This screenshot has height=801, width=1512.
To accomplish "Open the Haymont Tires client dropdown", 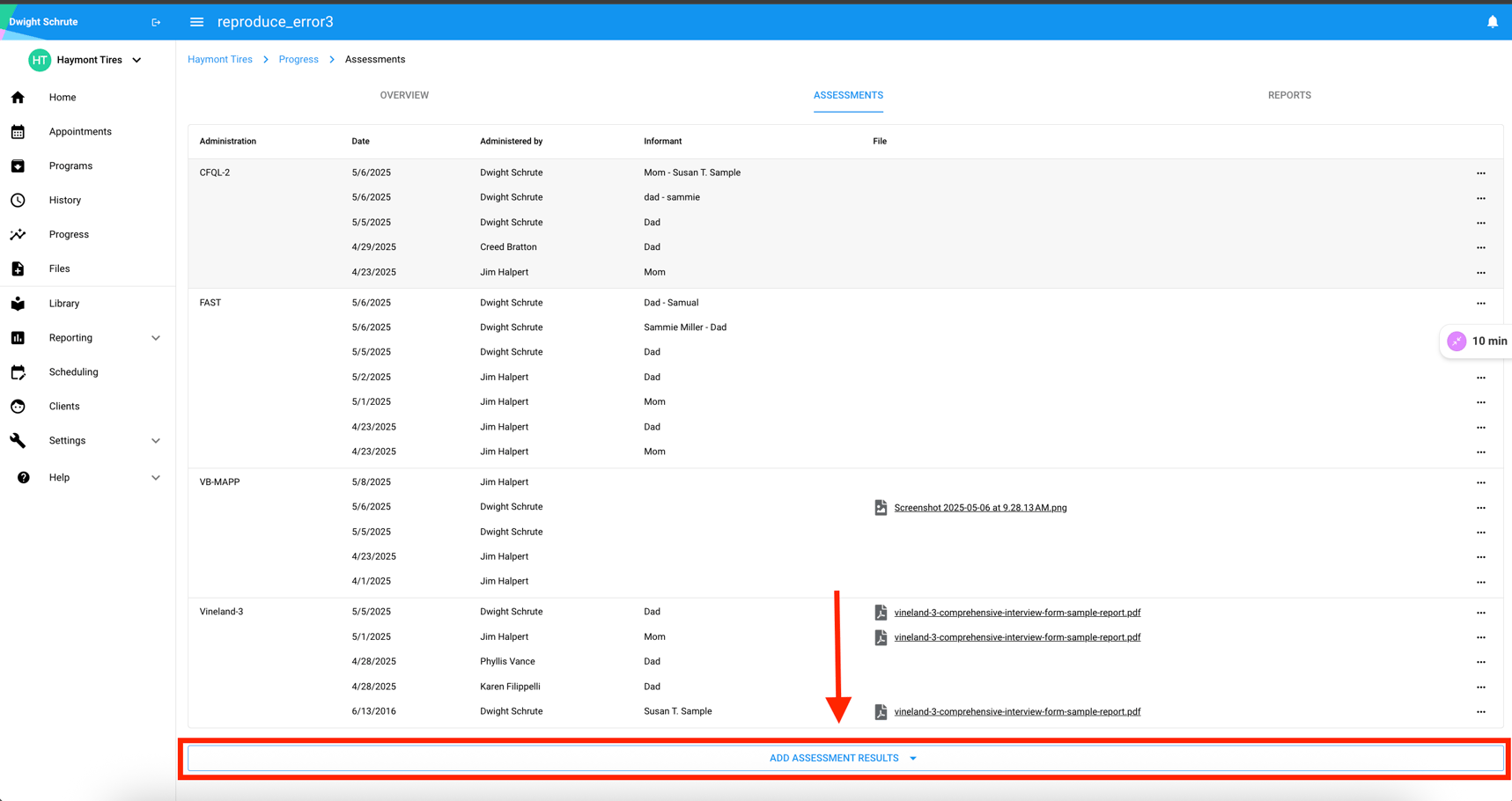I will coord(136,60).
